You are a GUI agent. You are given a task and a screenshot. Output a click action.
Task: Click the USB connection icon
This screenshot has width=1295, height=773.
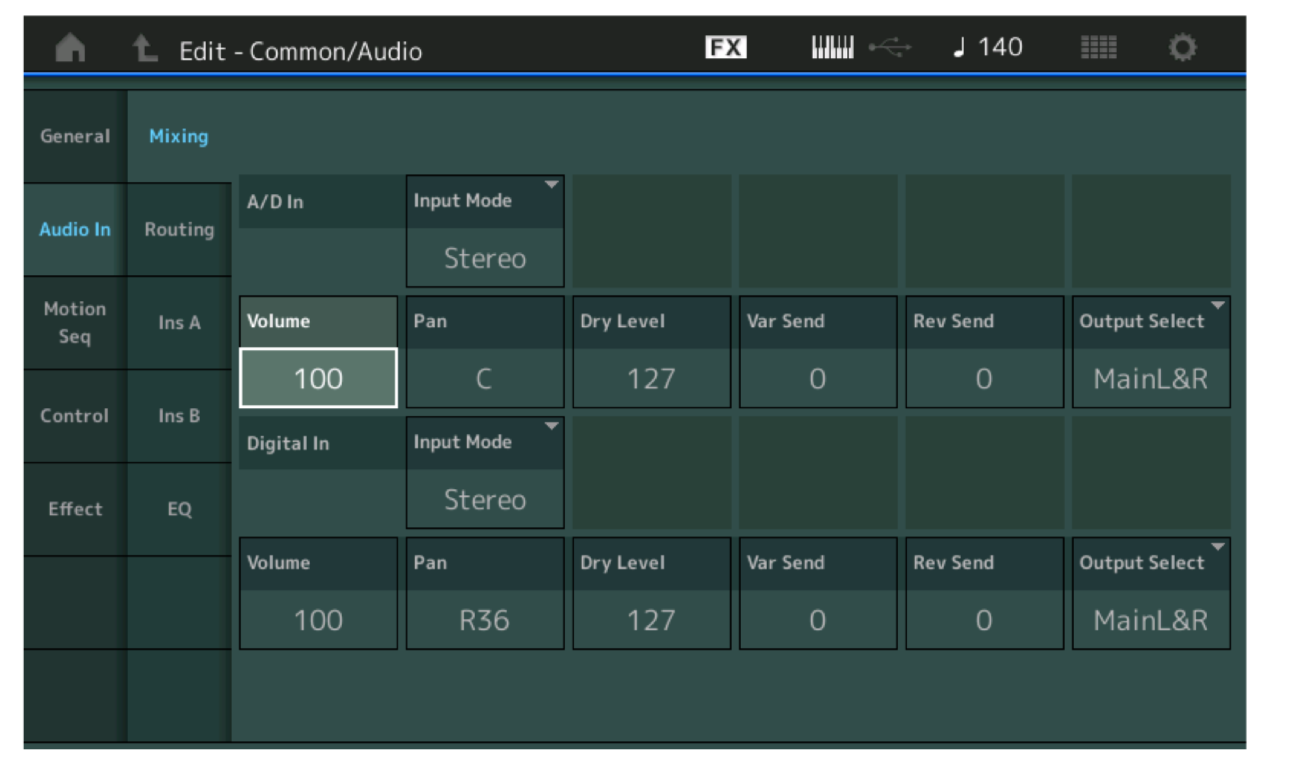(889, 47)
